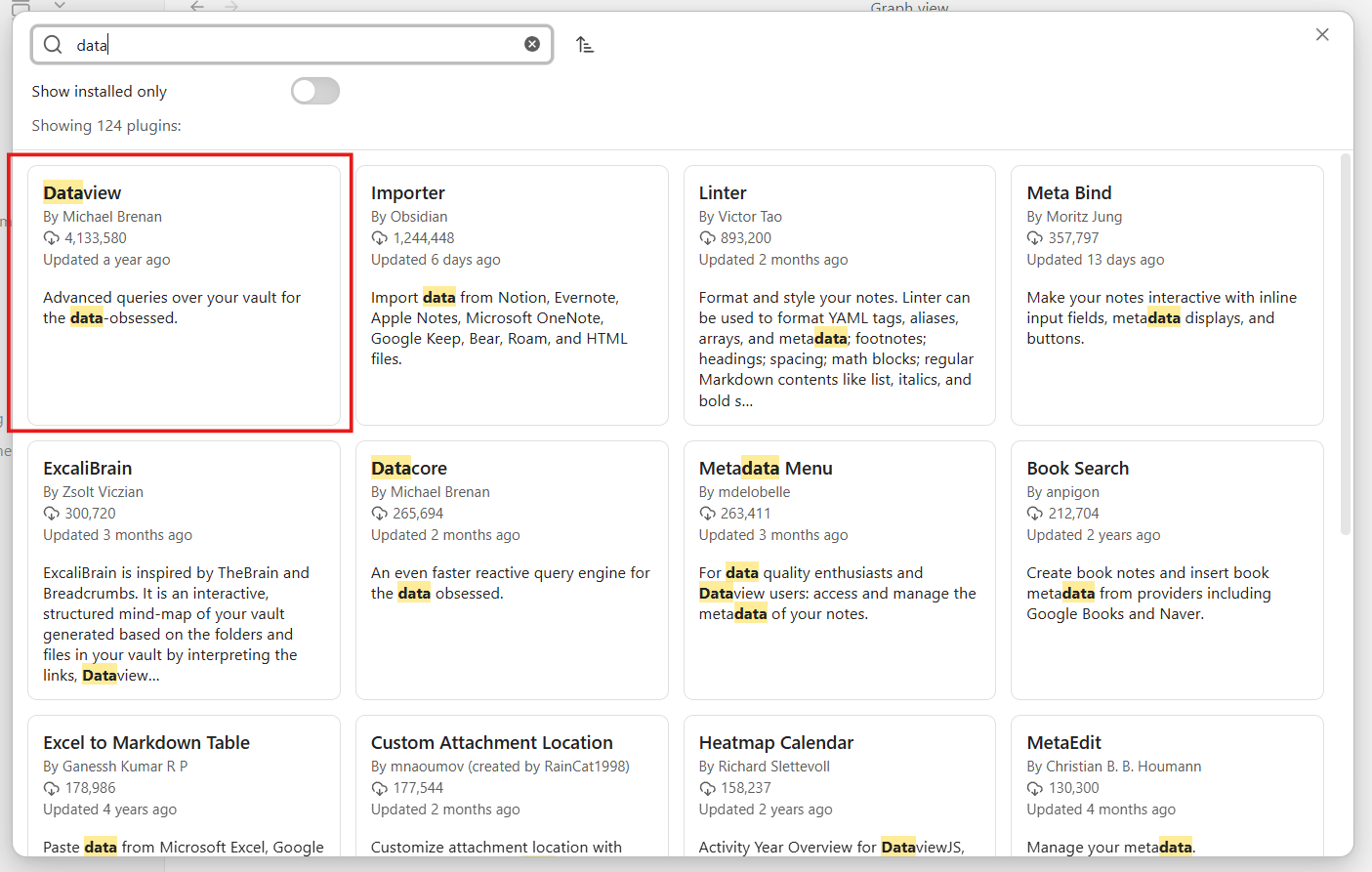Click "Updated 13 days ago" on Meta Bind
The image size is (1372, 872).
coord(1096,260)
